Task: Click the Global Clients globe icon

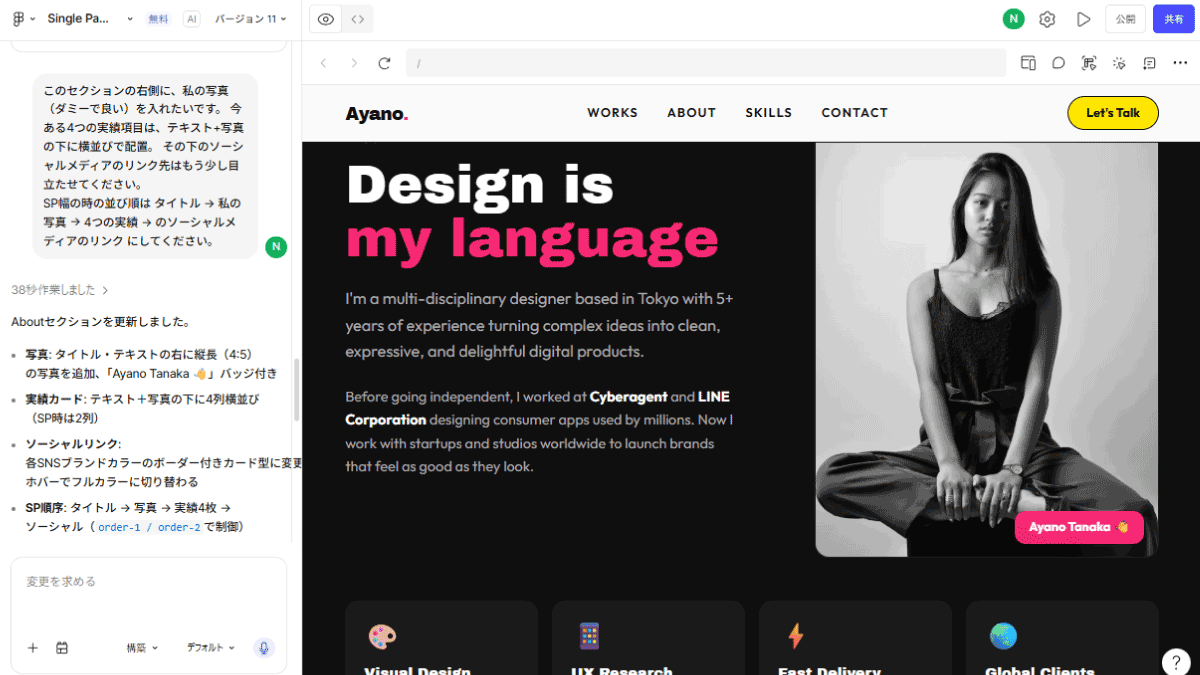Action: (x=1003, y=636)
